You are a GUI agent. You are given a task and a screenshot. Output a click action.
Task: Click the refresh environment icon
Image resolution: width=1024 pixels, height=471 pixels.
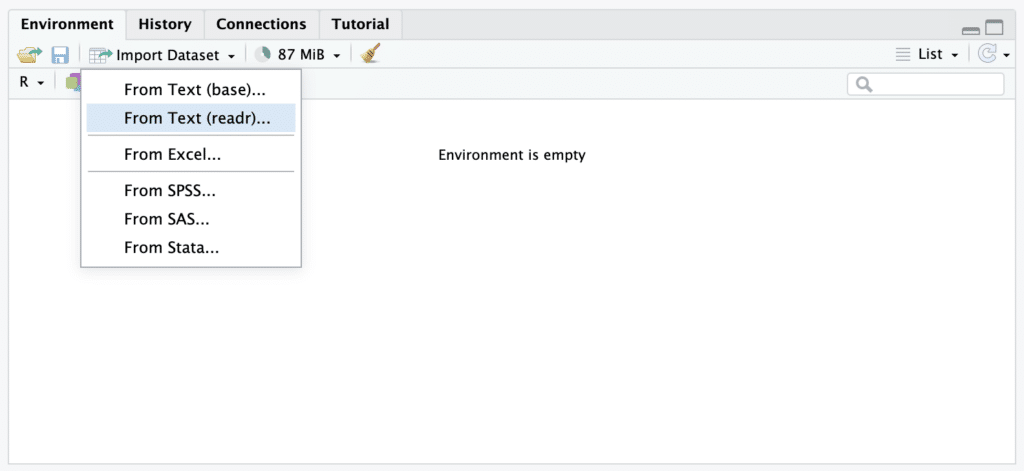(x=987, y=55)
